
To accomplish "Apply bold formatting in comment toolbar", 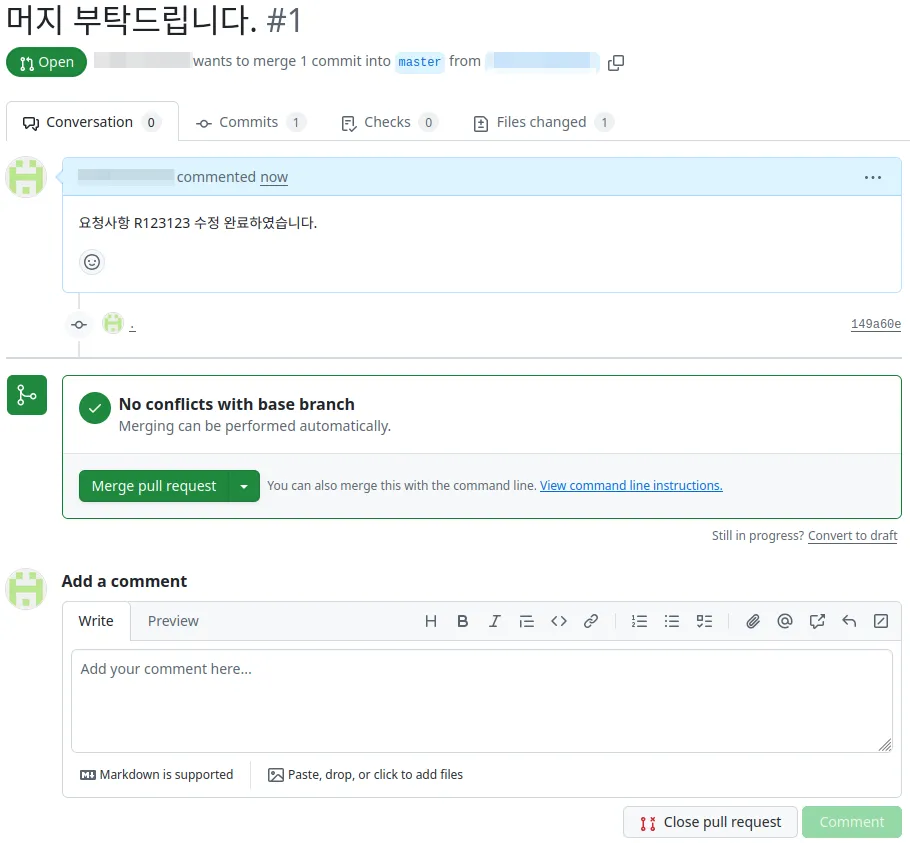I will pyautogui.click(x=463, y=621).
